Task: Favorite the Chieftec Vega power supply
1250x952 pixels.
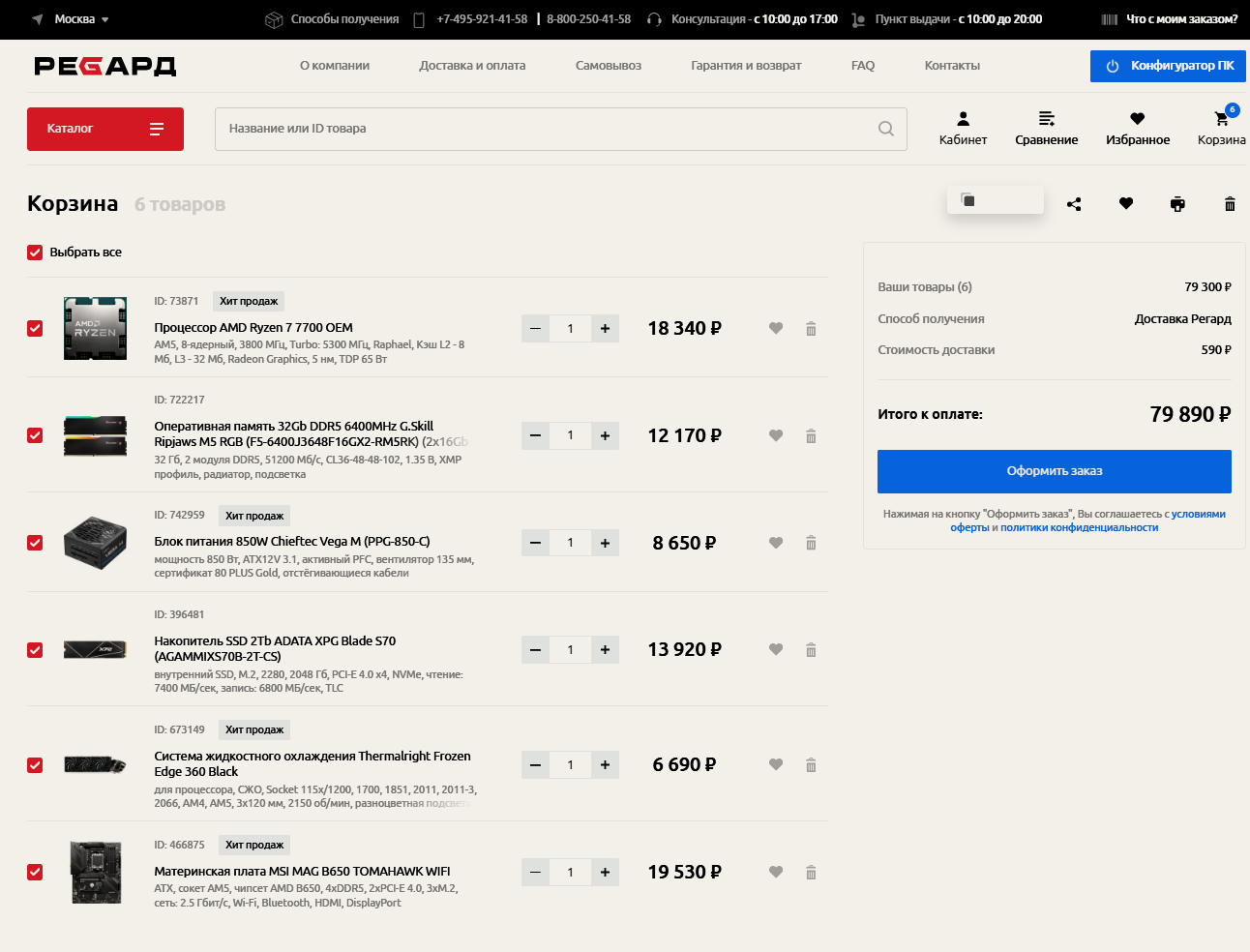Action: click(776, 543)
